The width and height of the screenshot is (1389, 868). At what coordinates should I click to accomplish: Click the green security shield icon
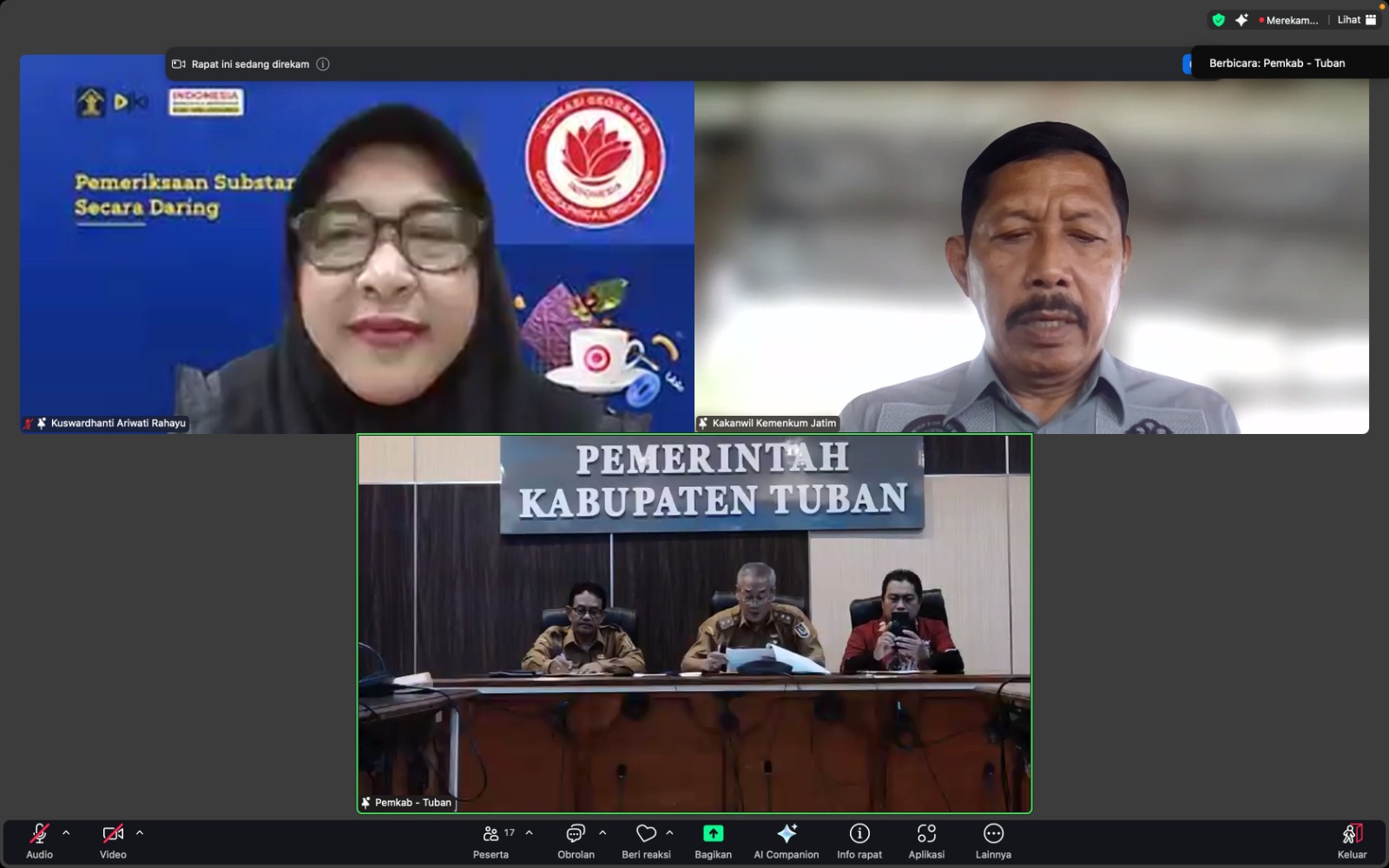pos(1217,18)
